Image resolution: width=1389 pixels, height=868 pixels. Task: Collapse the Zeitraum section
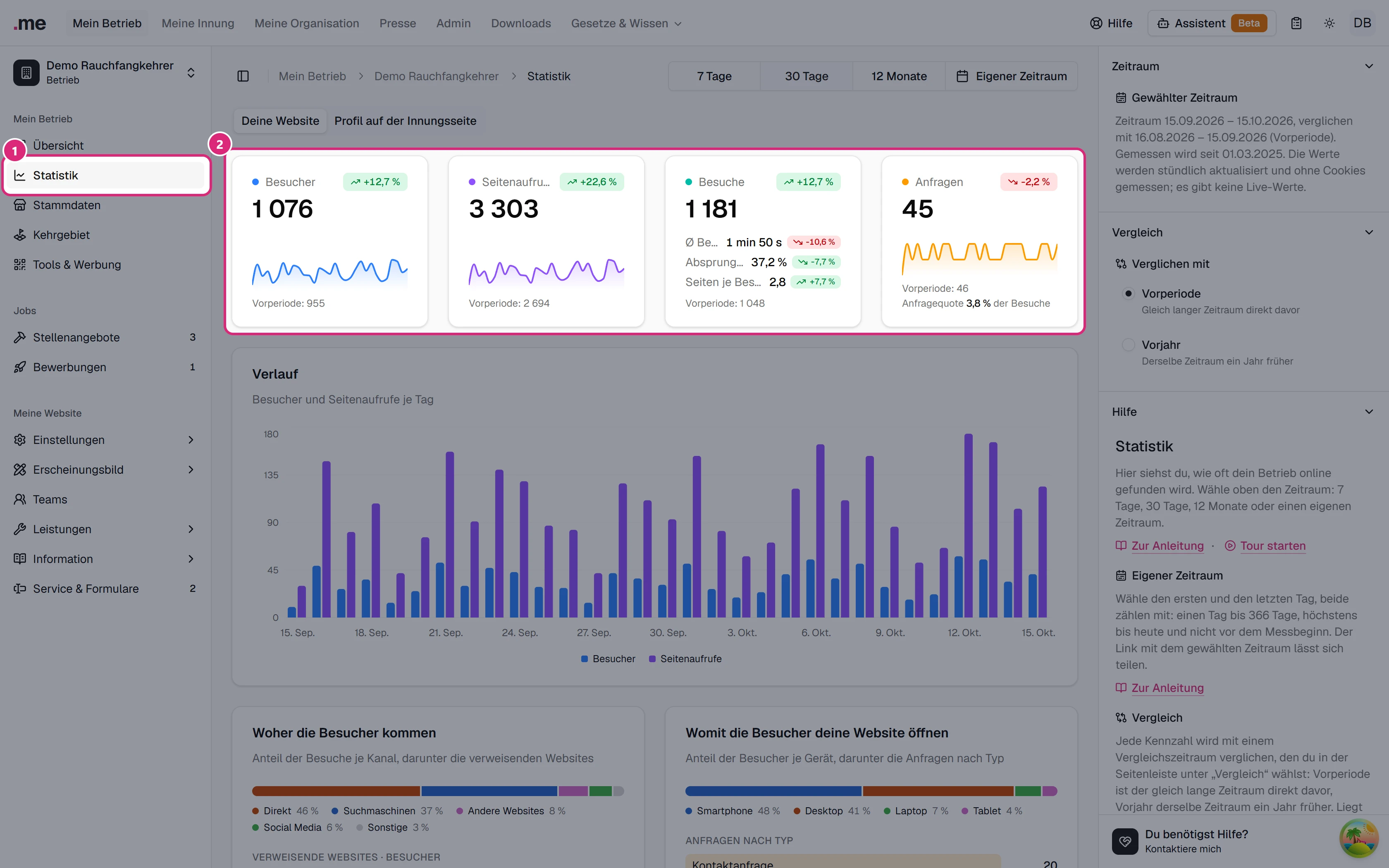1369,67
